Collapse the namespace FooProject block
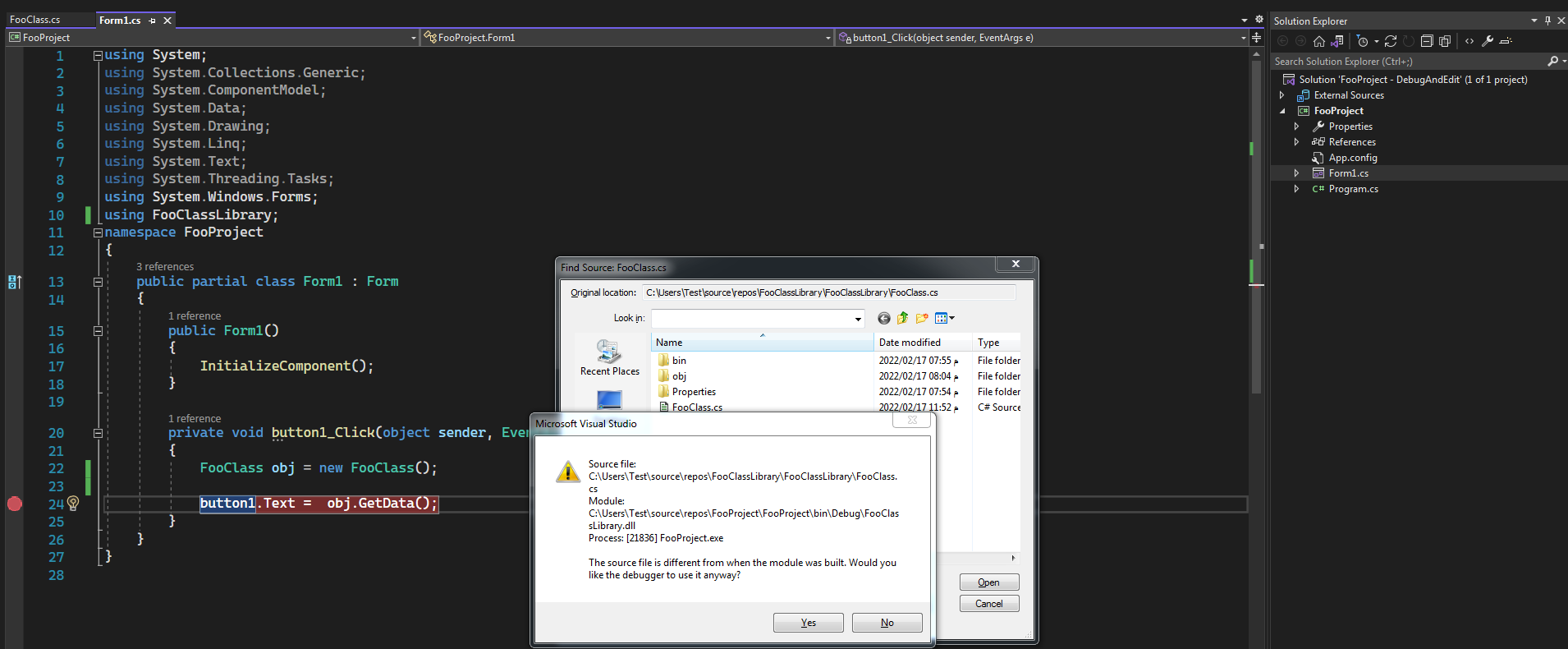The height and width of the screenshot is (649, 1568). coord(98,232)
